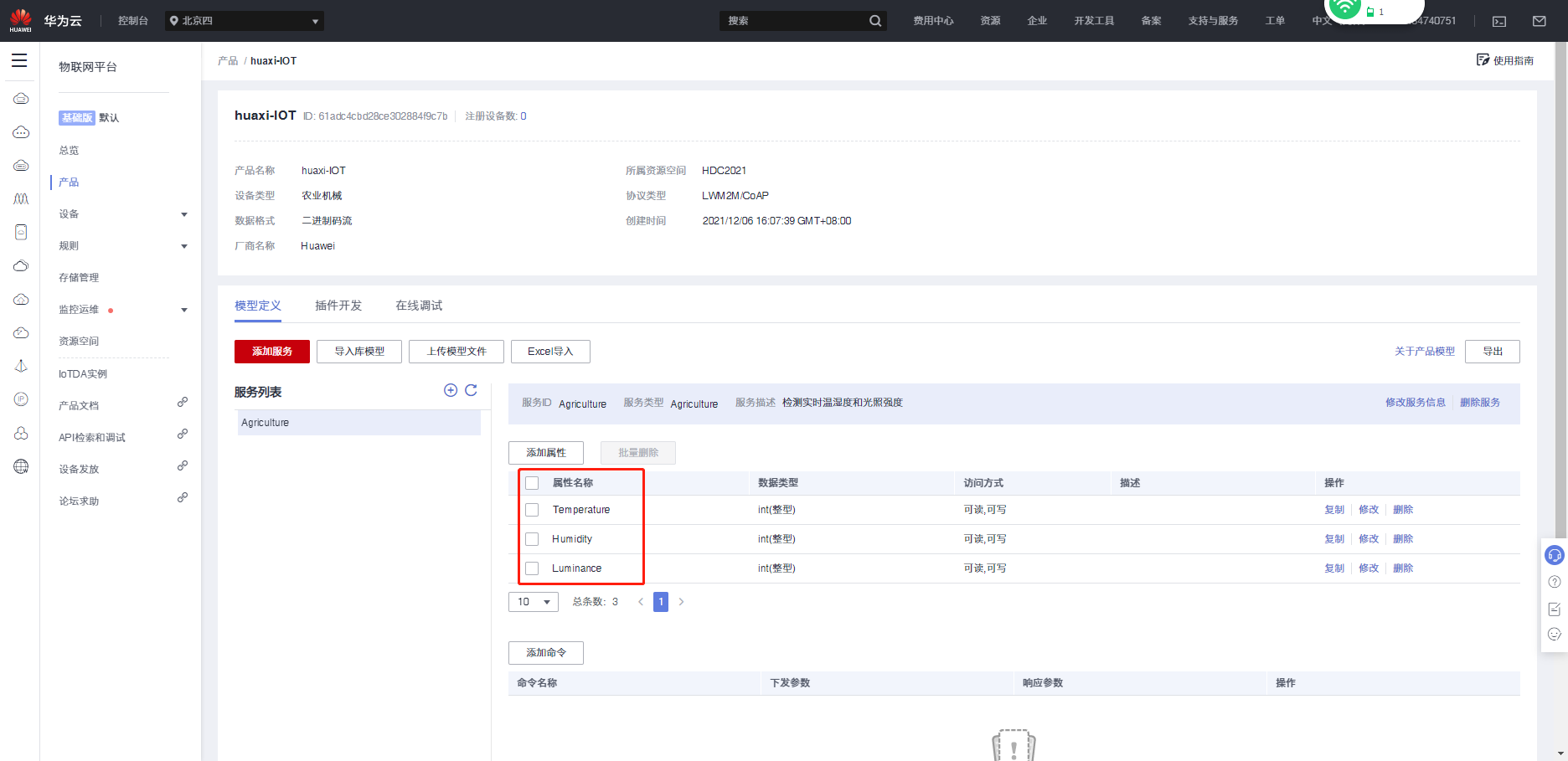
Task: Open the page size dropdown showing 10
Action: pyautogui.click(x=534, y=602)
